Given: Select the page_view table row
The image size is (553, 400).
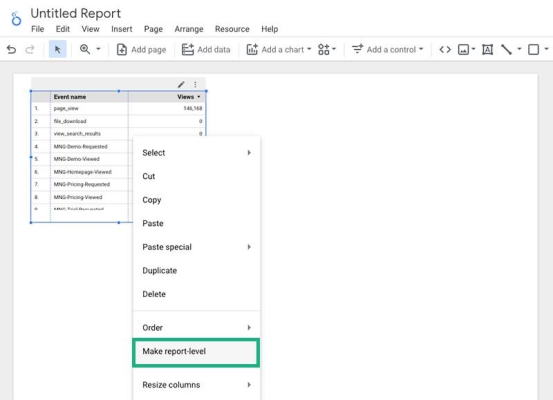Looking at the screenshot, I should pos(118,108).
